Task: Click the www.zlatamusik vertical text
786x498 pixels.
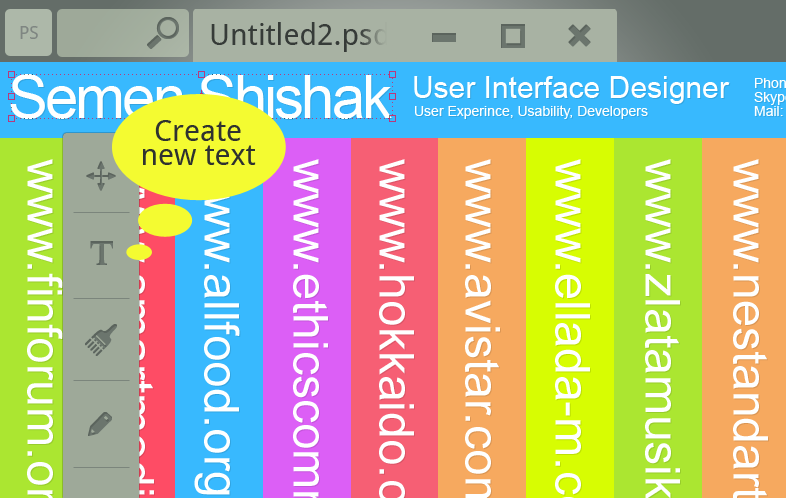Action: click(x=661, y=328)
